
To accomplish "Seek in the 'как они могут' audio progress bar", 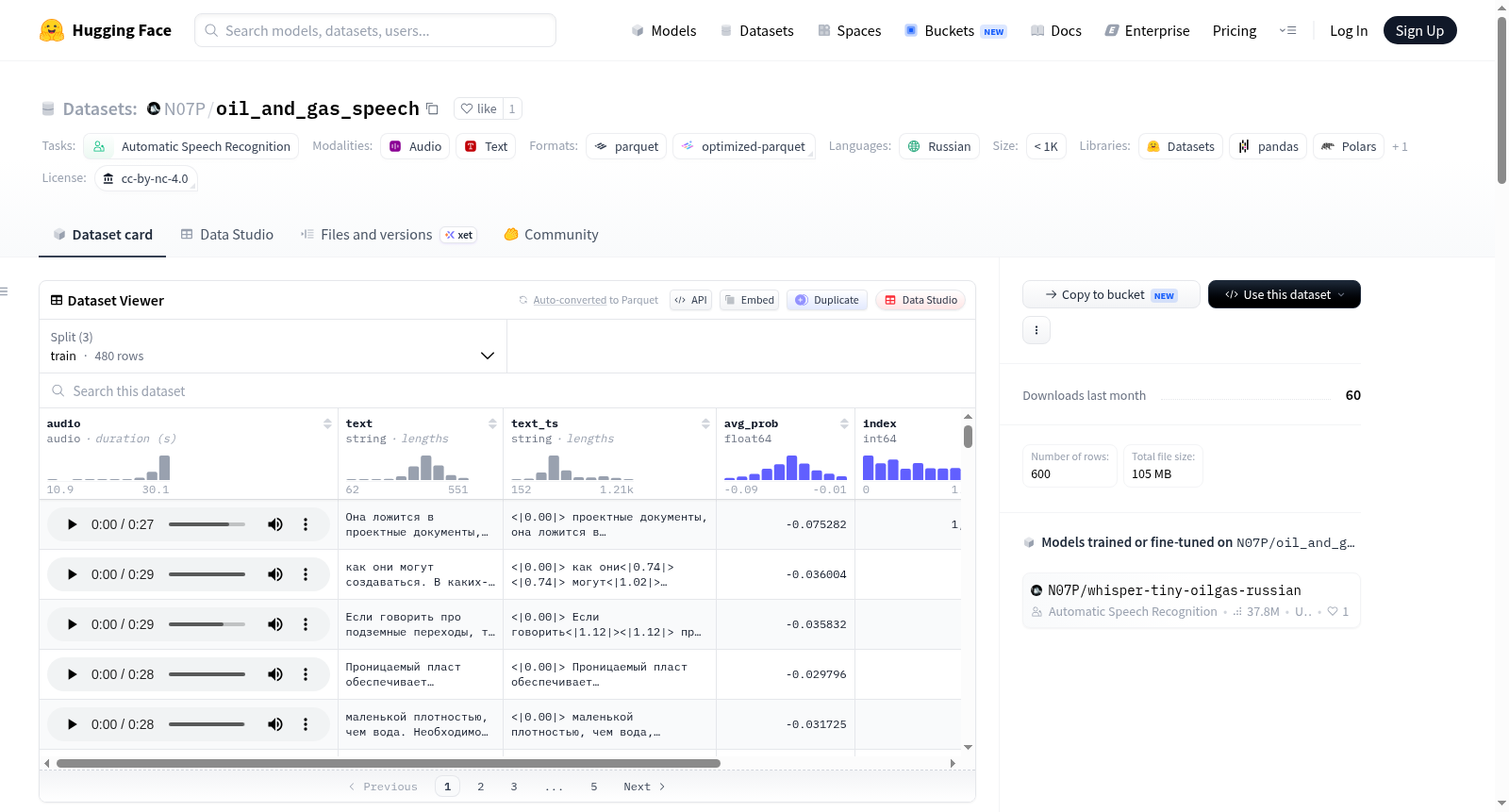I will pyautogui.click(x=207, y=574).
